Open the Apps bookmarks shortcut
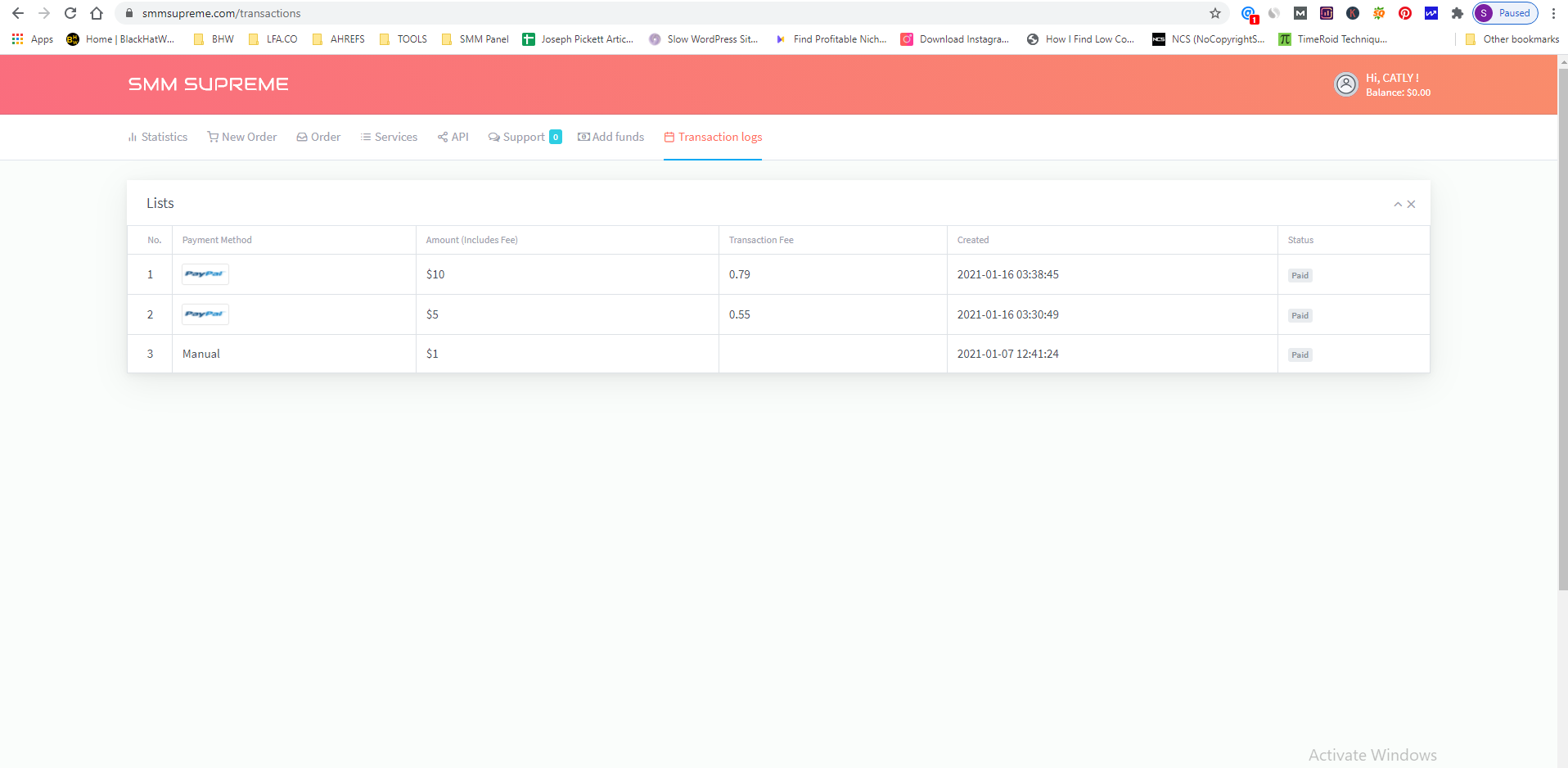This screenshot has height=768, width=1568. pos(33,39)
